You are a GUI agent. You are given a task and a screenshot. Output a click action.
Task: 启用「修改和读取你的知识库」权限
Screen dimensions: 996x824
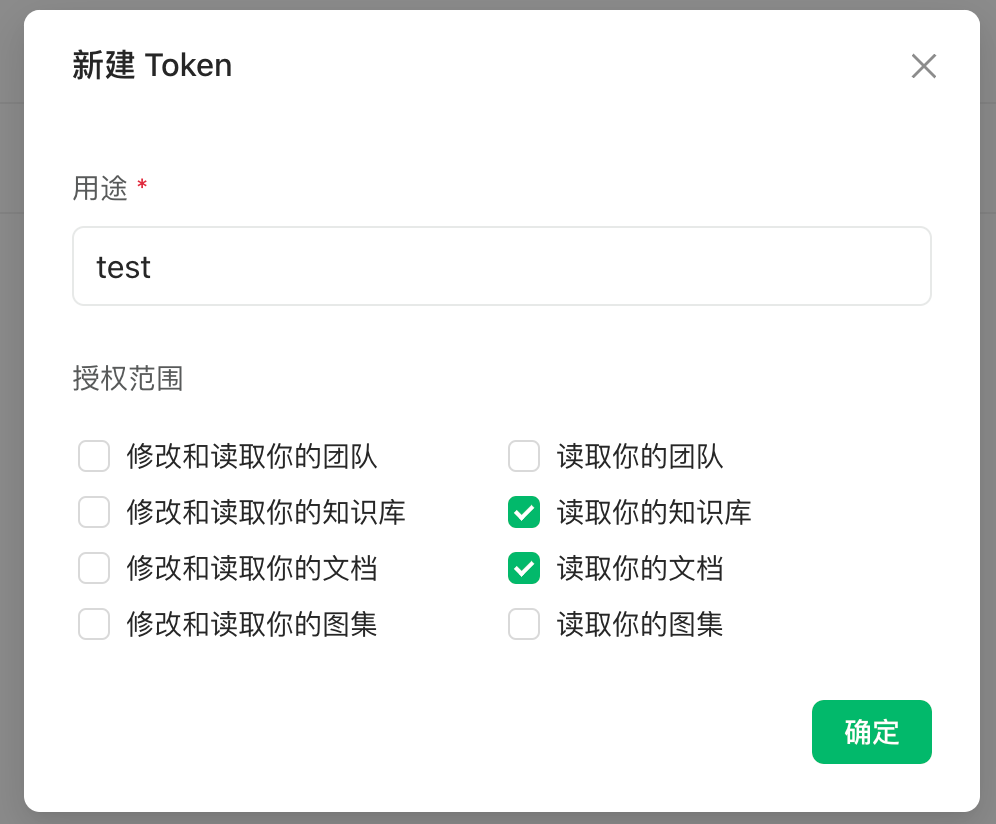click(x=94, y=512)
